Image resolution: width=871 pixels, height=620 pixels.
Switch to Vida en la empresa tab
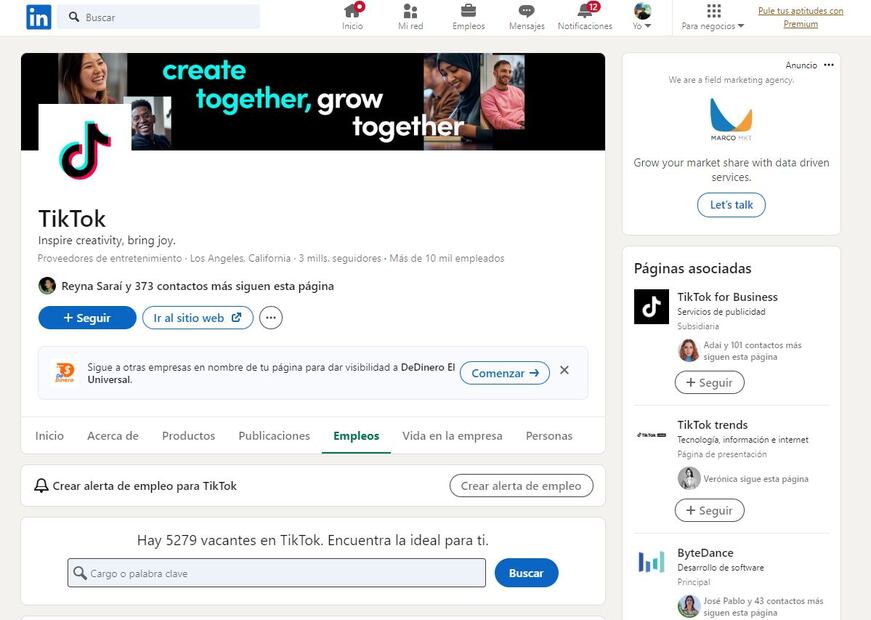[x=452, y=436]
